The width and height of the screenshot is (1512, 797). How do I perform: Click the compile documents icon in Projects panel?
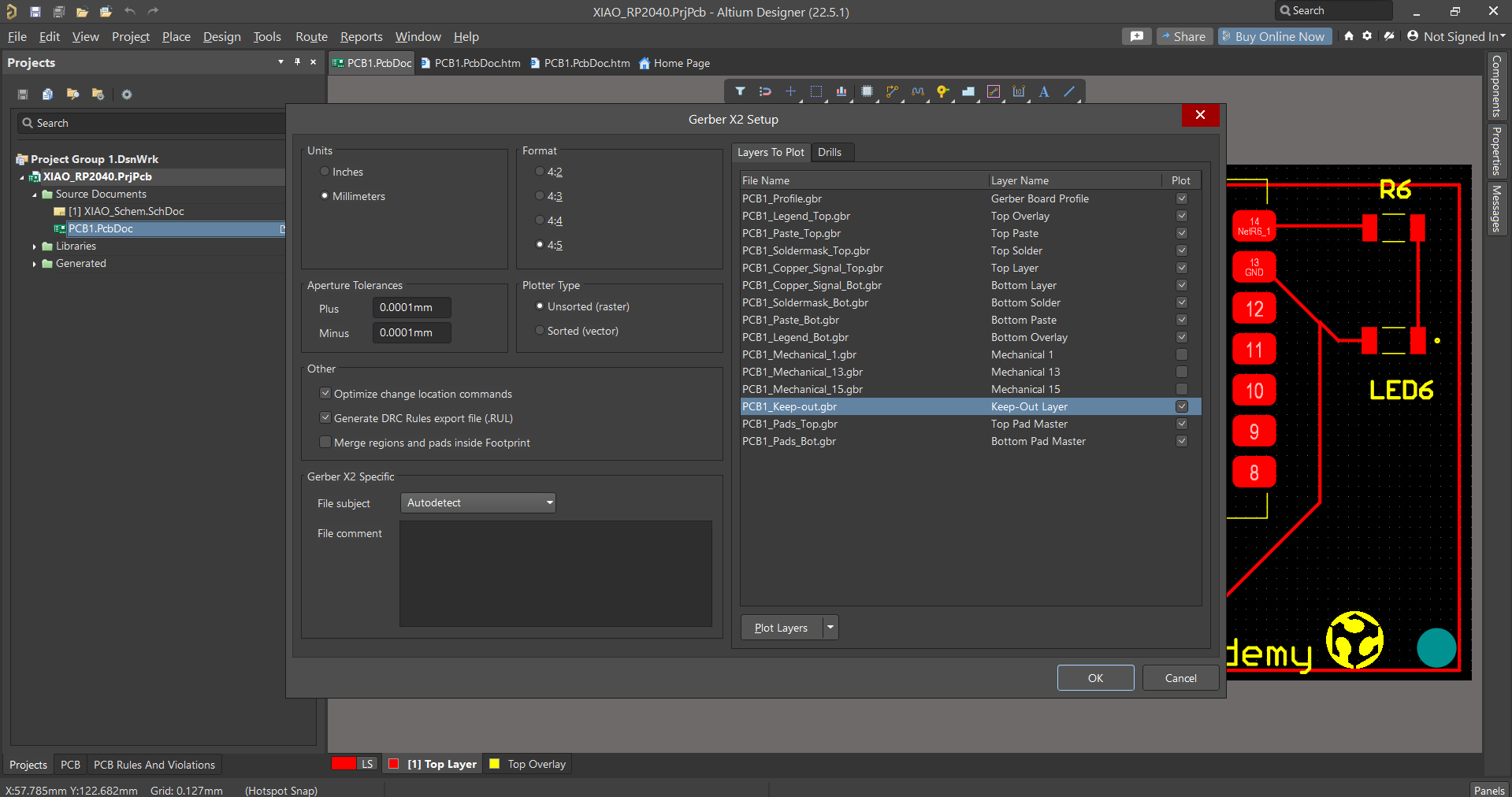(x=48, y=95)
